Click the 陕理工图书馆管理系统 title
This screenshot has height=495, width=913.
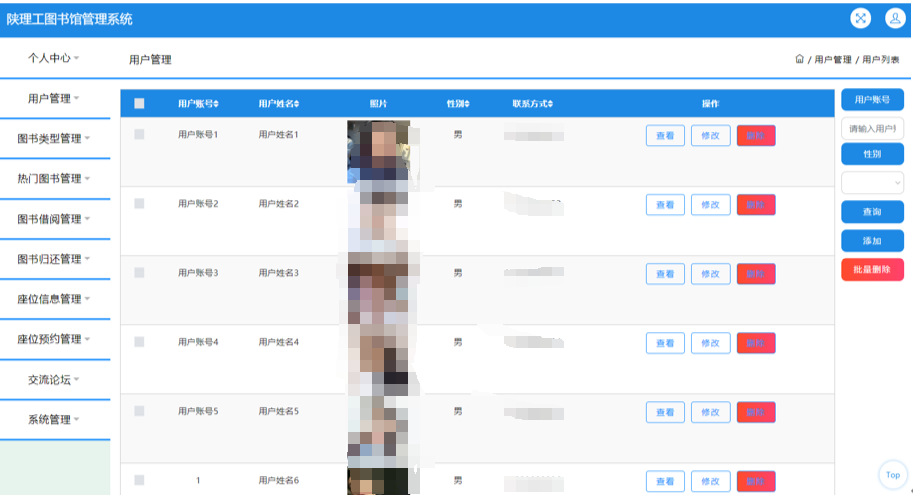pyautogui.click(x=69, y=19)
